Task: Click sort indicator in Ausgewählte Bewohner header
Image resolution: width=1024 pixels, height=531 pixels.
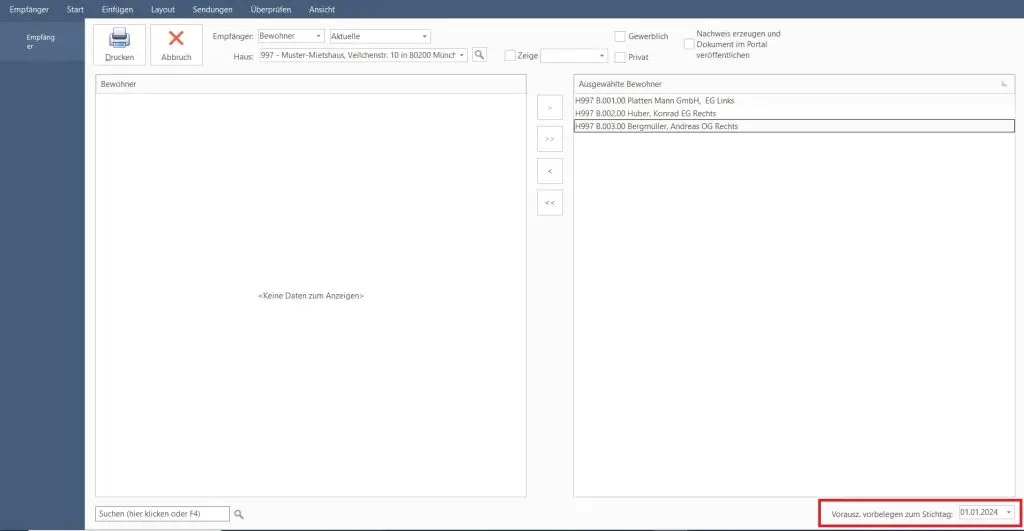Action: coord(1004,84)
